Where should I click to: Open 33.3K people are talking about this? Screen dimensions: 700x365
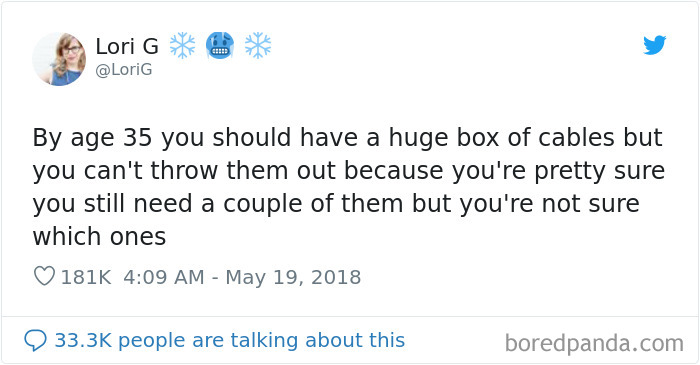pos(229,340)
